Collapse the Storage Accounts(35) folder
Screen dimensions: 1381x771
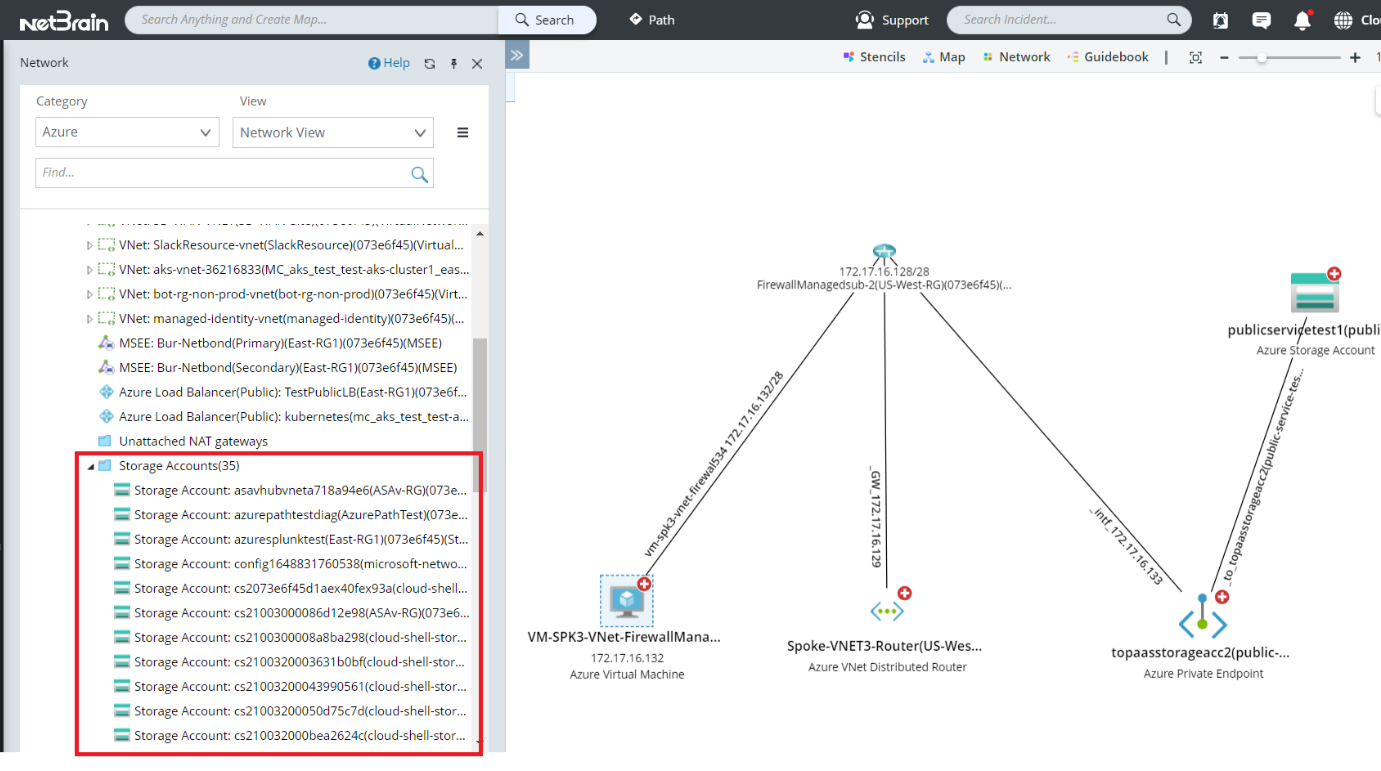point(90,466)
